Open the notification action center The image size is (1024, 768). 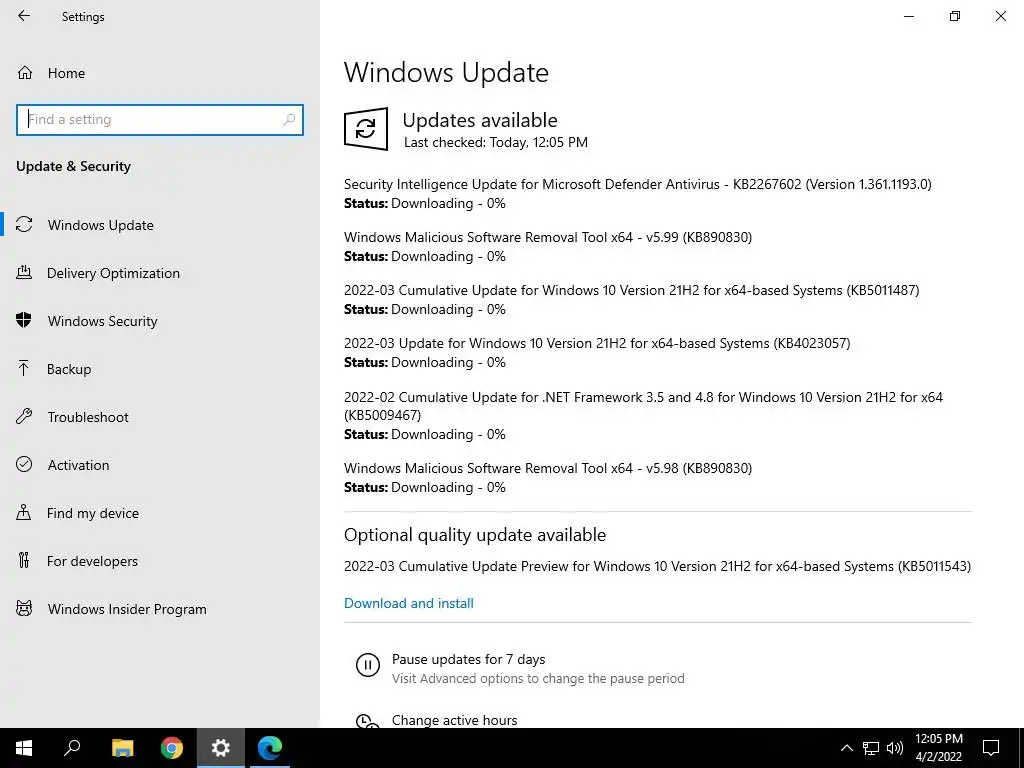(991, 748)
